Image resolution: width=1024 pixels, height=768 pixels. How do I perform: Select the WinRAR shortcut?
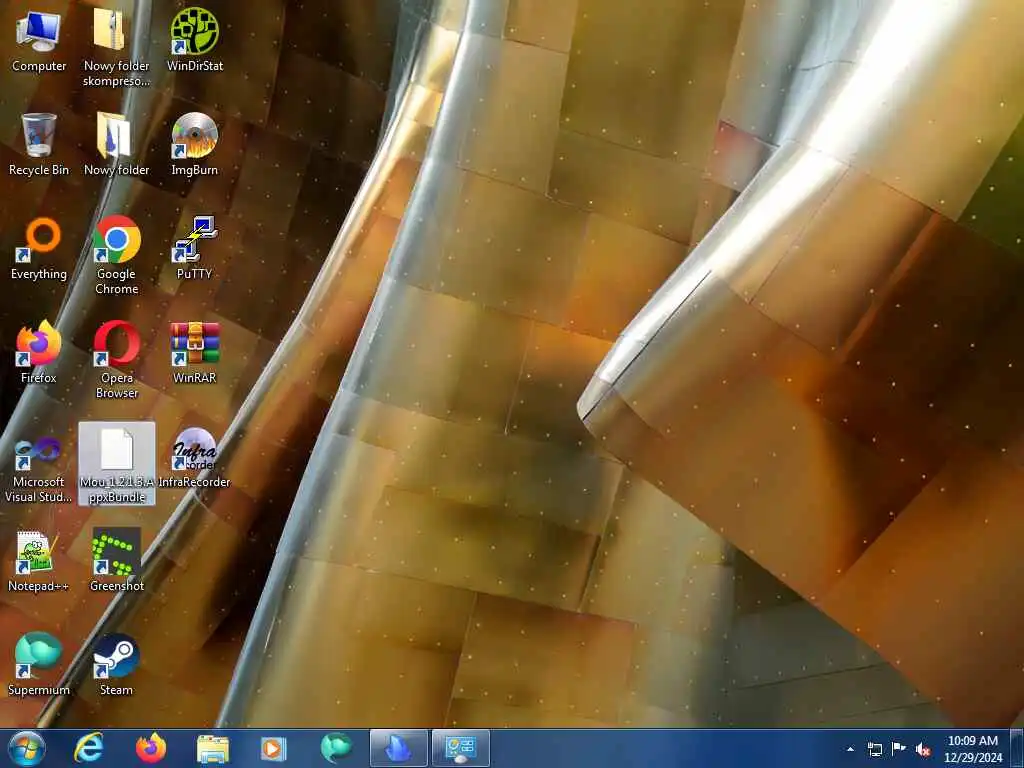(195, 353)
